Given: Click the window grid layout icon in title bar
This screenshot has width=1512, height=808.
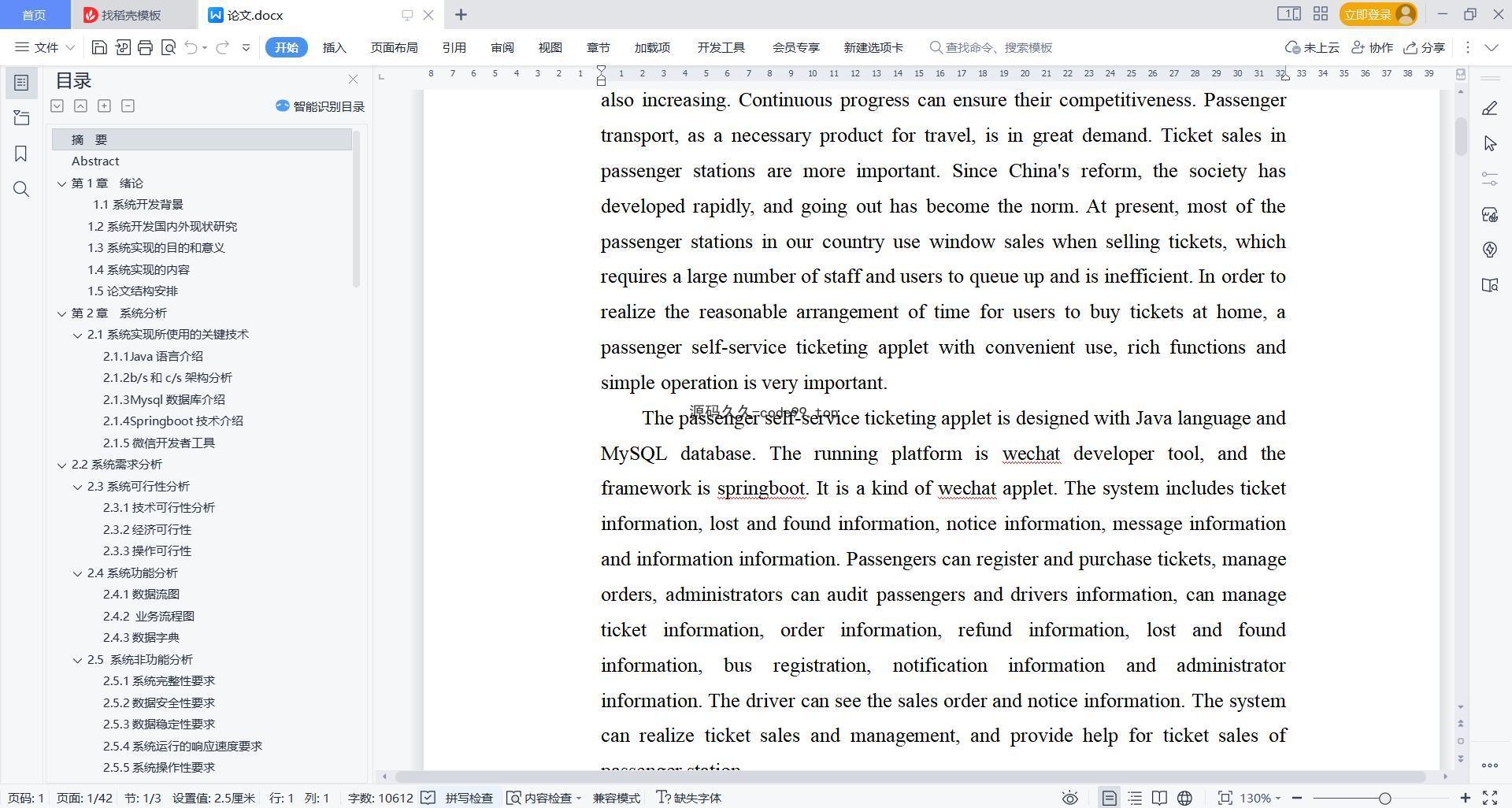Looking at the screenshot, I should 1321,14.
